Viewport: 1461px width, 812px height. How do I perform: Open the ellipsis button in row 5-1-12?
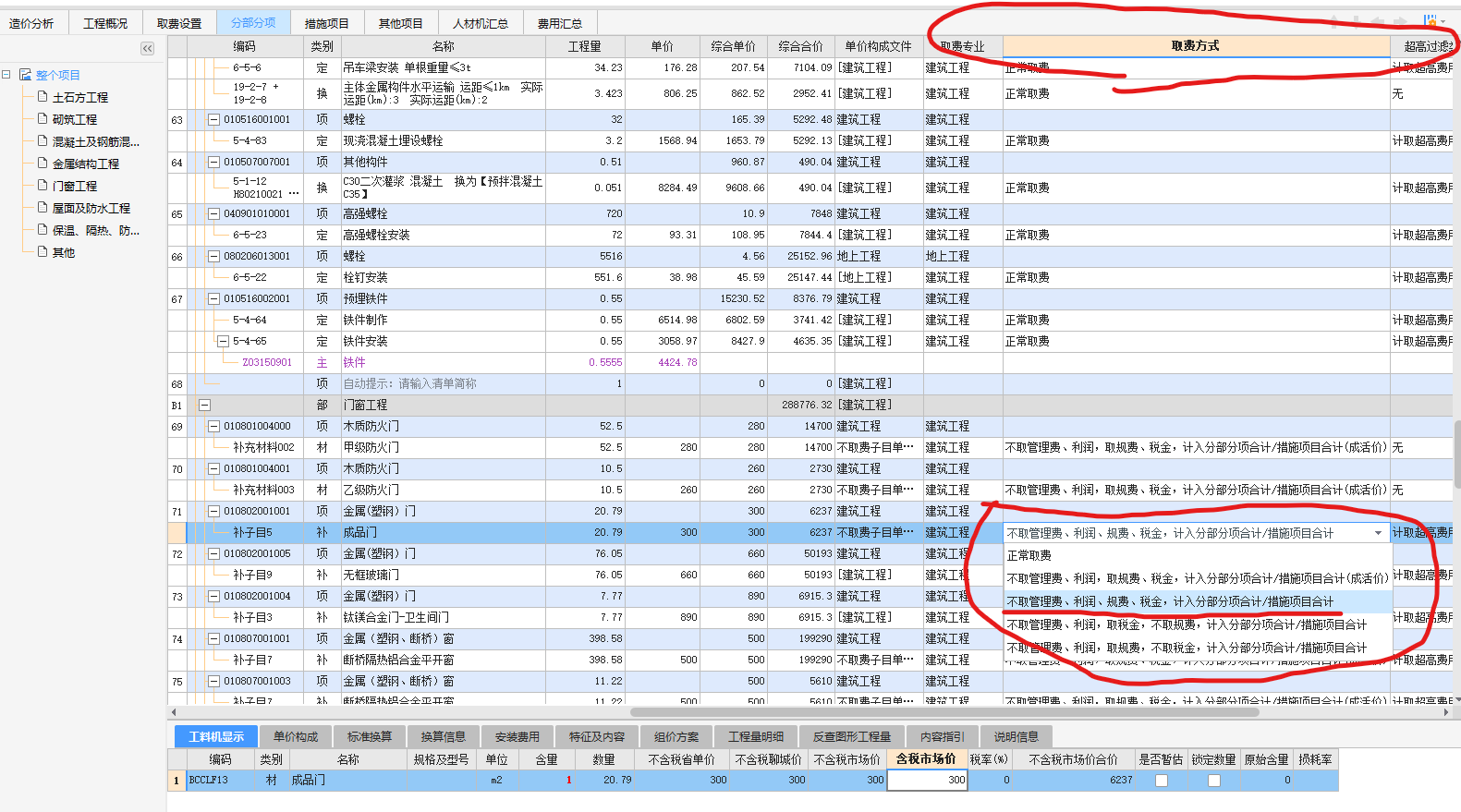click(x=294, y=194)
